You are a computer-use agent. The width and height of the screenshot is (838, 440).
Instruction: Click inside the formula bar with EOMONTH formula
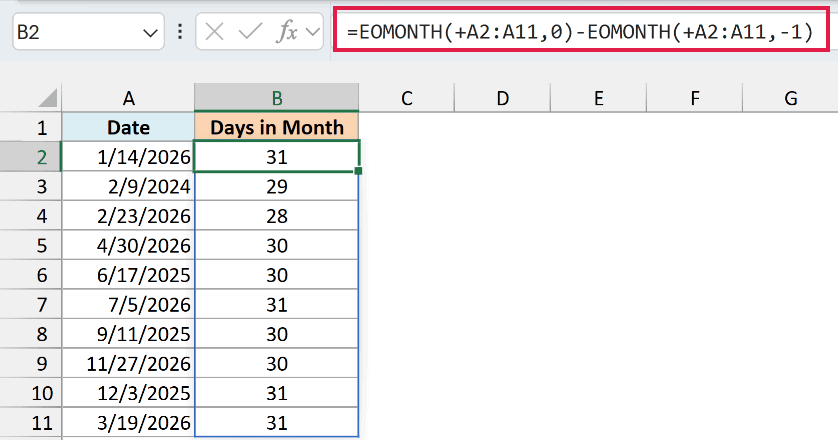click(x=581, y=32)
